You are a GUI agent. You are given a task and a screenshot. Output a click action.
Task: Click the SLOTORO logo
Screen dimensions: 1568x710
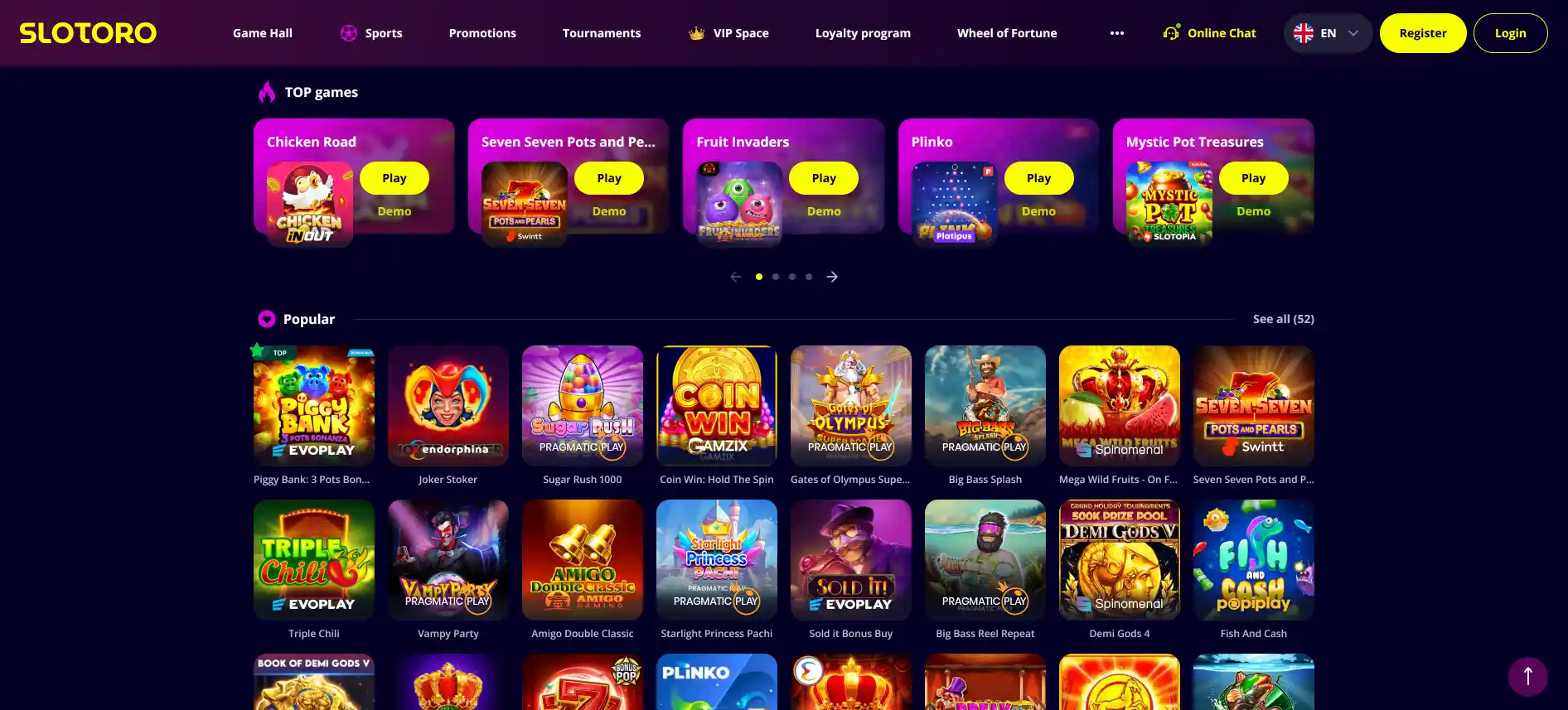[88, 33]
